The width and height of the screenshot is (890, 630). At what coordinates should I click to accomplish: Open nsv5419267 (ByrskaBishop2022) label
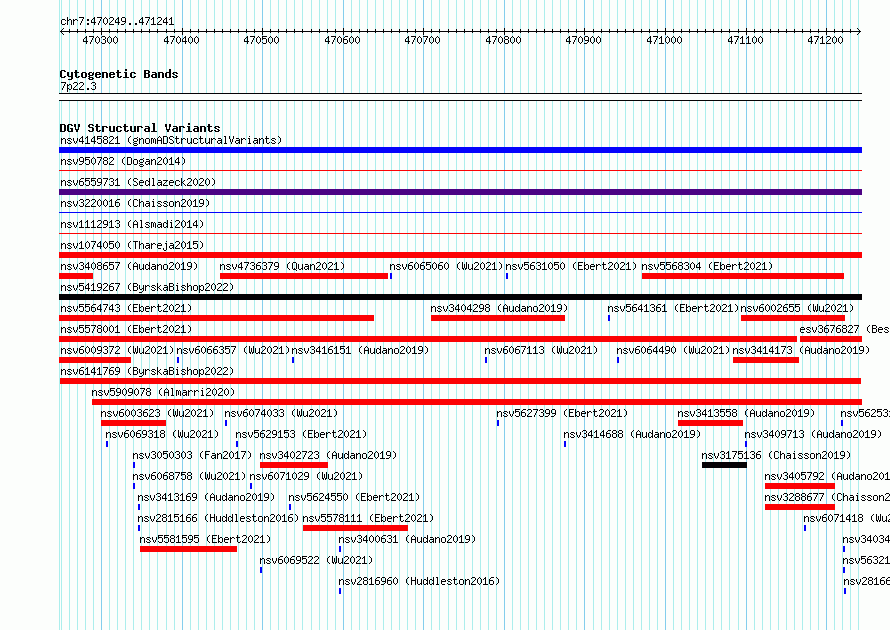pyautogui.click(x=147, y=287)
